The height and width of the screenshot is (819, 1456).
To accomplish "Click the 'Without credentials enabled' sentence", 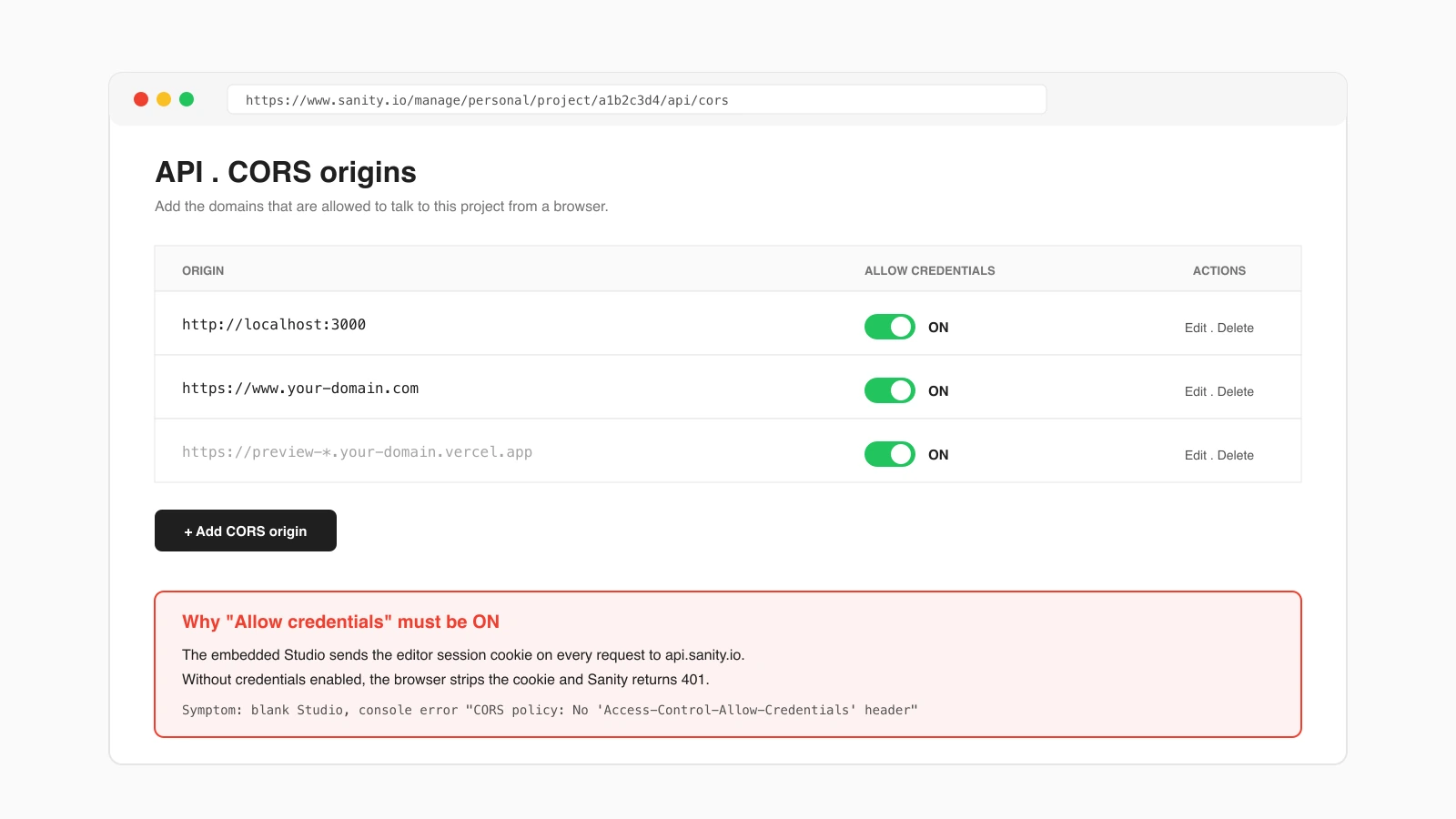I will point(446,679).
